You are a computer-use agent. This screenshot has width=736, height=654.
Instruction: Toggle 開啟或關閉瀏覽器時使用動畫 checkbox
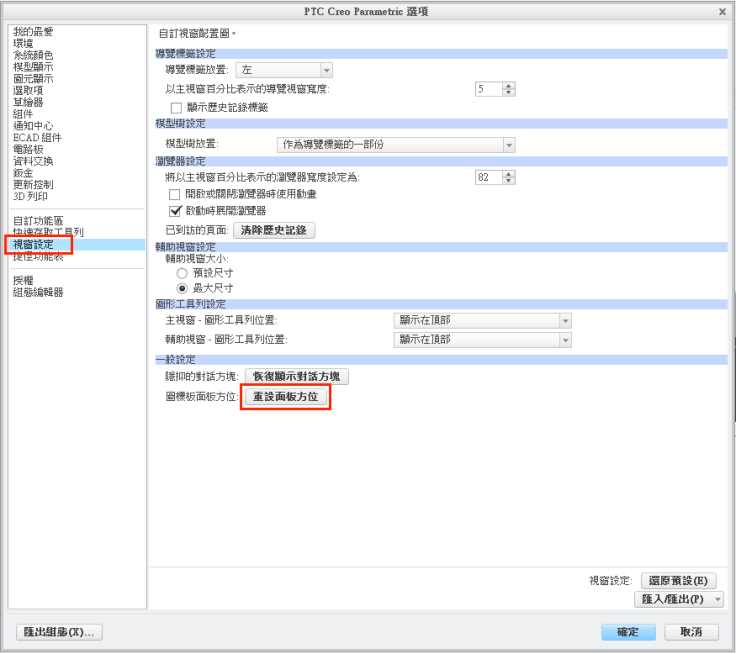click(x=178, y=194)
